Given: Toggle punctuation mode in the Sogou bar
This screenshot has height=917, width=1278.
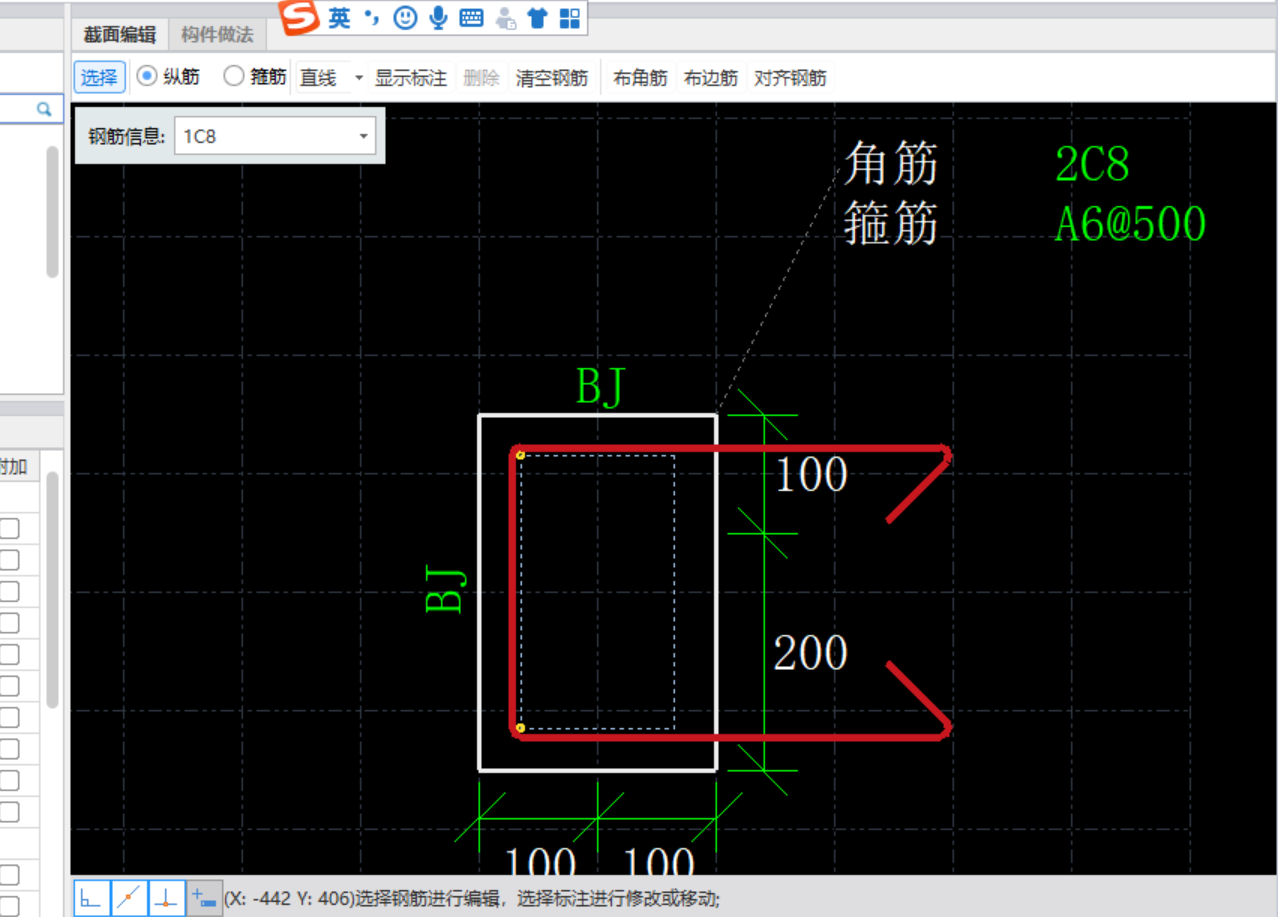Looking at the screenshot, I should pyautogui.click(x=371, y=18).
